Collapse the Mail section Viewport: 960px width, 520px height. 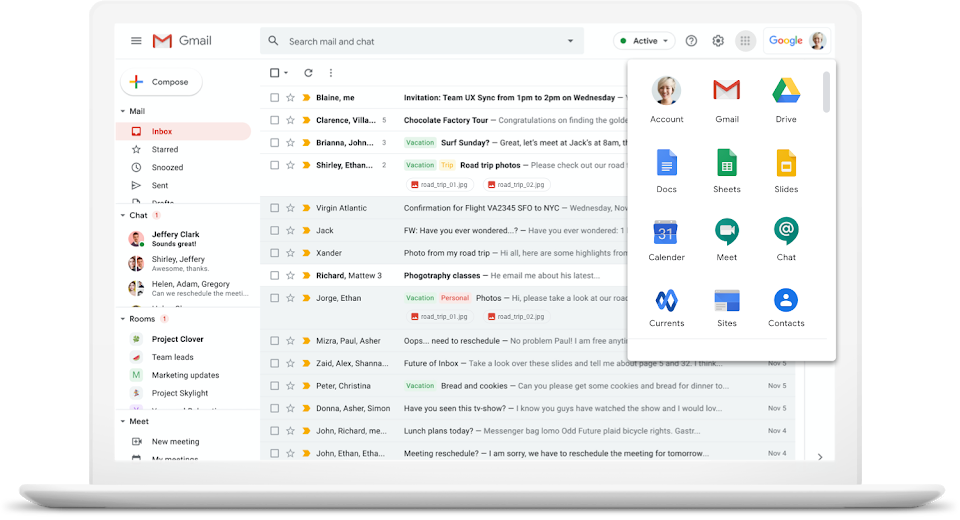coord(123,111)
